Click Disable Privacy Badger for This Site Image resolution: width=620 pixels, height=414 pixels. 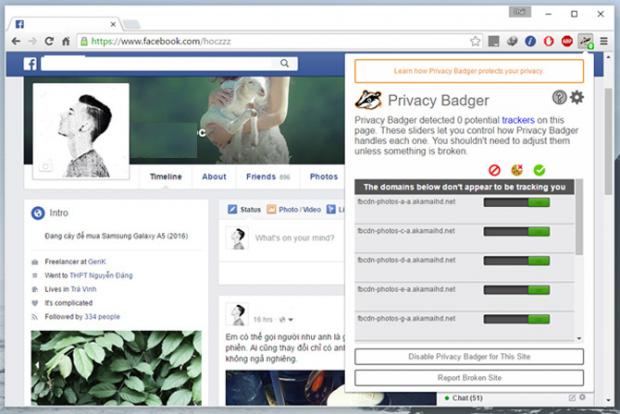point(469,357)
